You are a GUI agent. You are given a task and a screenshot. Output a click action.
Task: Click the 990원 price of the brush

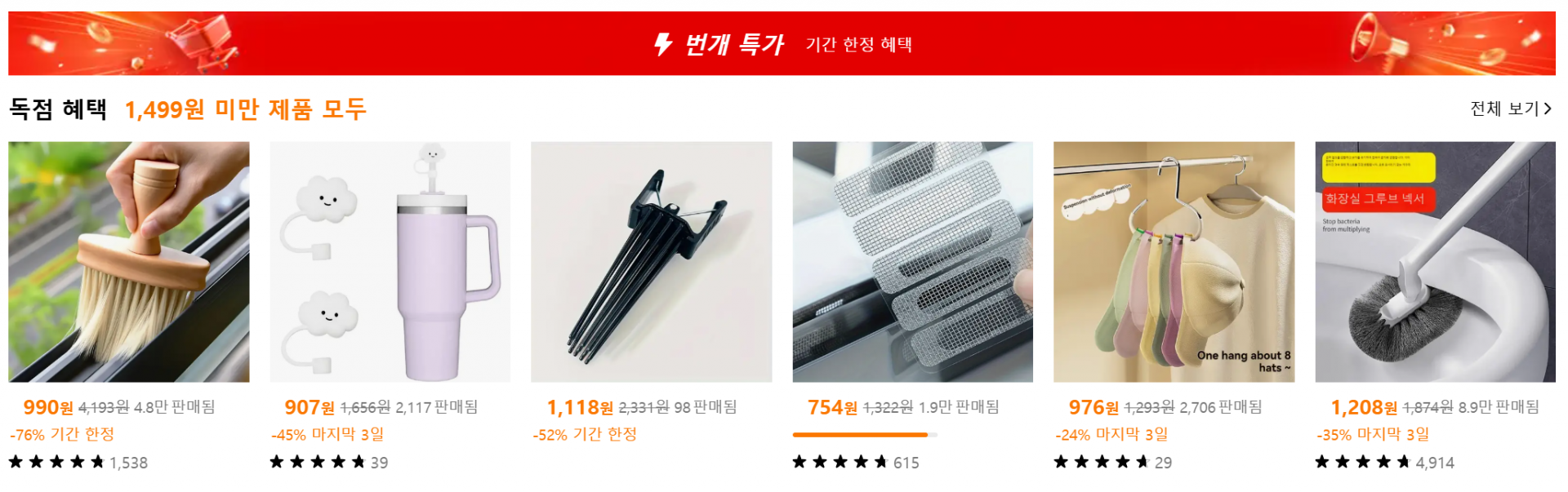click(x=48, y=407)
